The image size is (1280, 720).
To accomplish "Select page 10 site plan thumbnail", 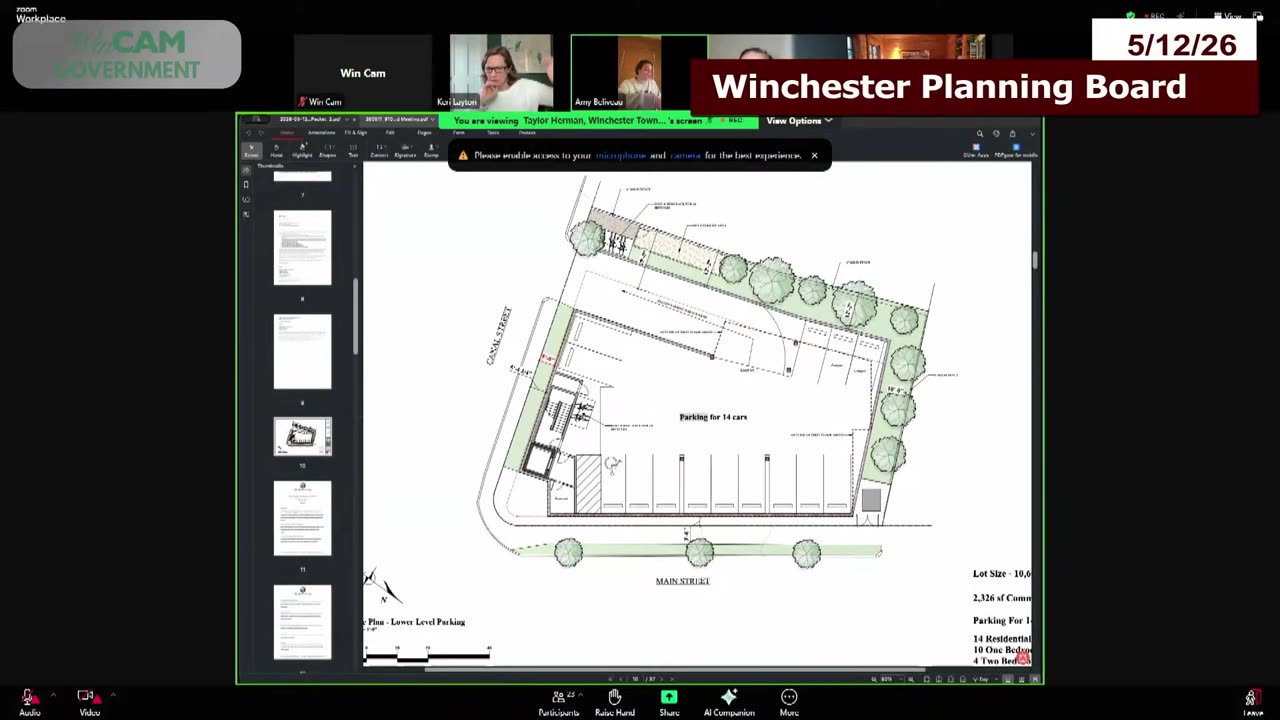I will pos(302,436).
